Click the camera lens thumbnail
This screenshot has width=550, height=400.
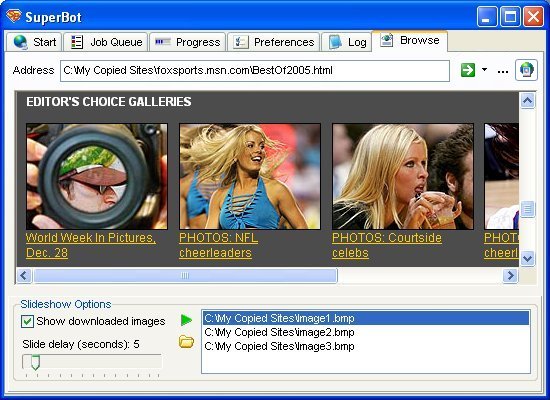click(97, 176)
